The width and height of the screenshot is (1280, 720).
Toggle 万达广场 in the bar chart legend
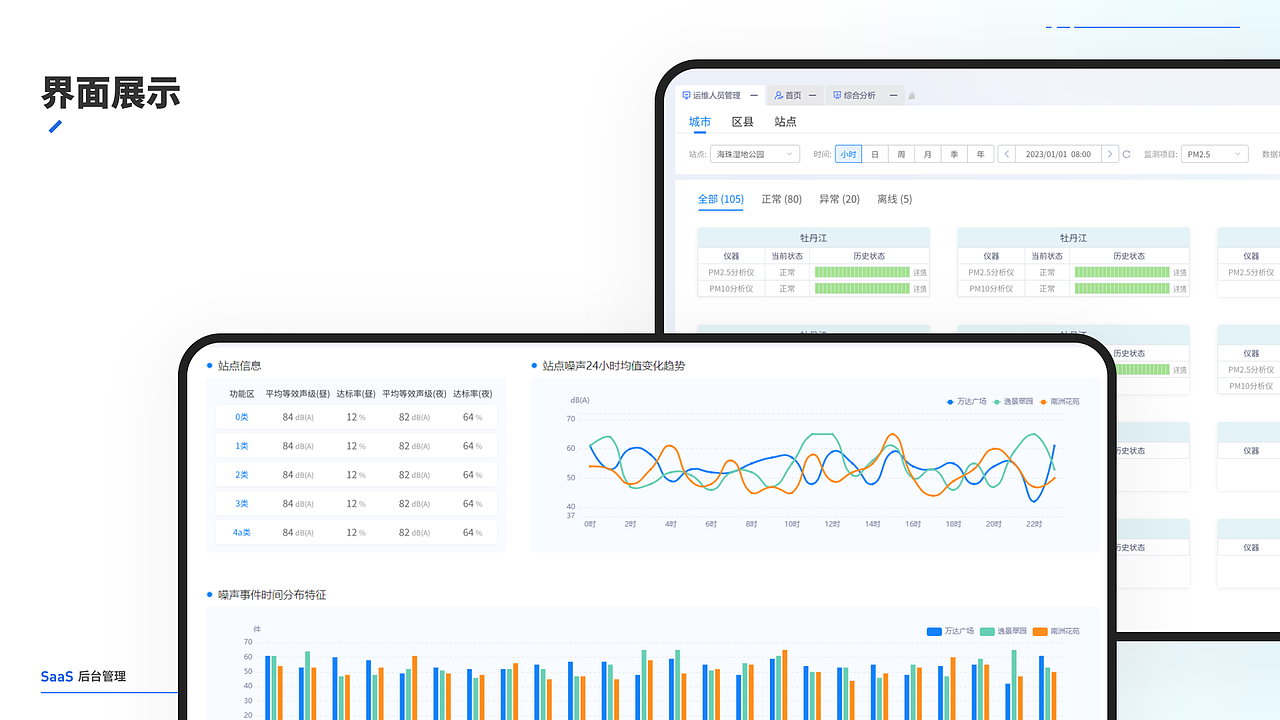[950, 631]
